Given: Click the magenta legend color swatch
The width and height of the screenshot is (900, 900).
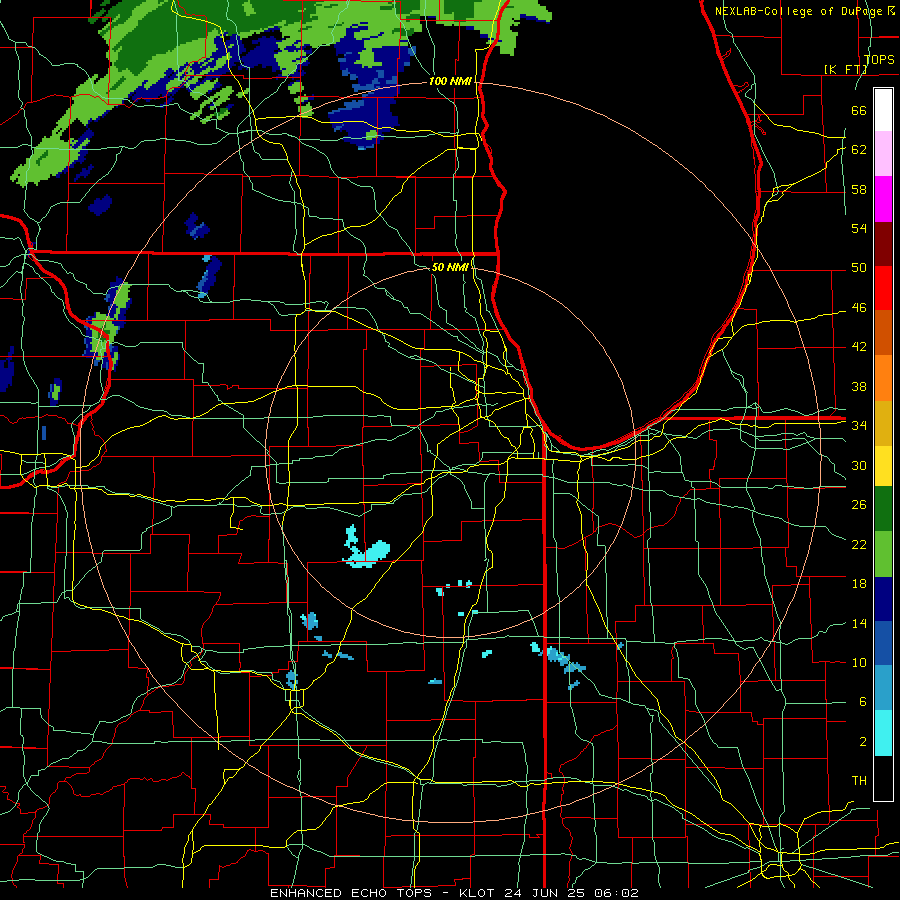Looking at the screenshot, I should [883, 199].
